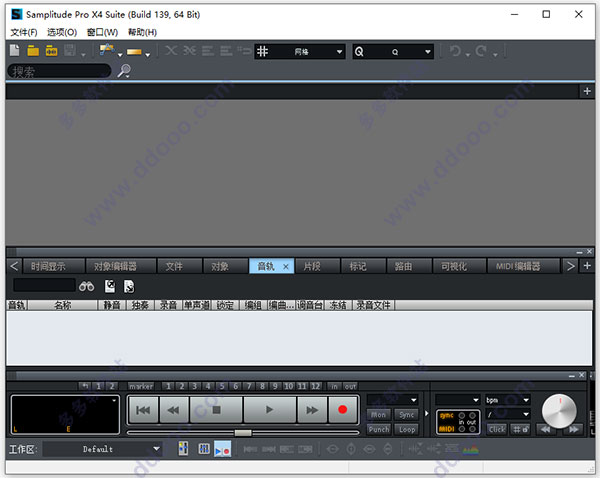The image size is (600, 478).
Task: Start playback with the Play button
Action: [x=270, y=410]
